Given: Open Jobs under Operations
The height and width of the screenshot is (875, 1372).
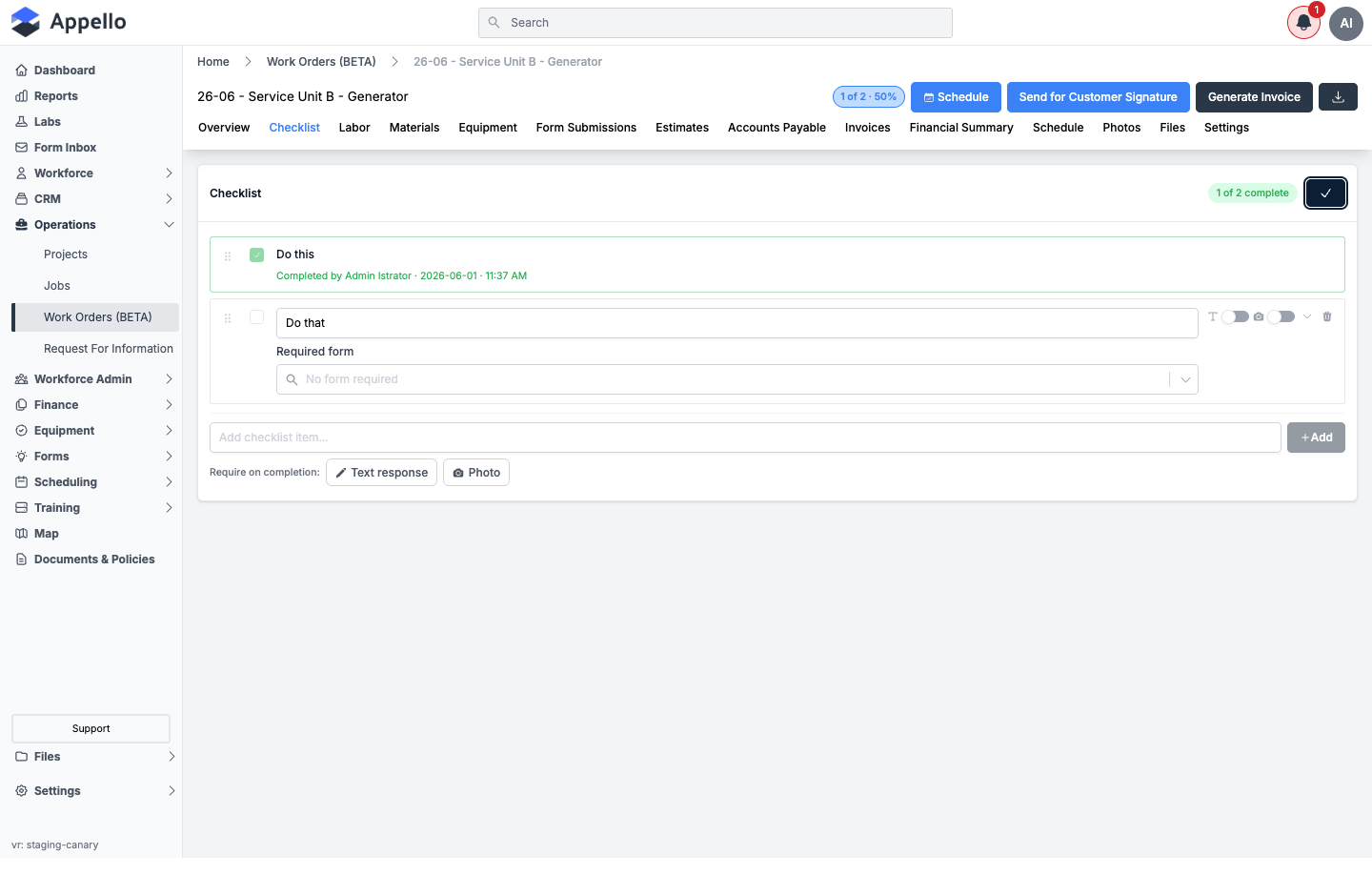Looking at the screenshot, I should pos(57,286).
